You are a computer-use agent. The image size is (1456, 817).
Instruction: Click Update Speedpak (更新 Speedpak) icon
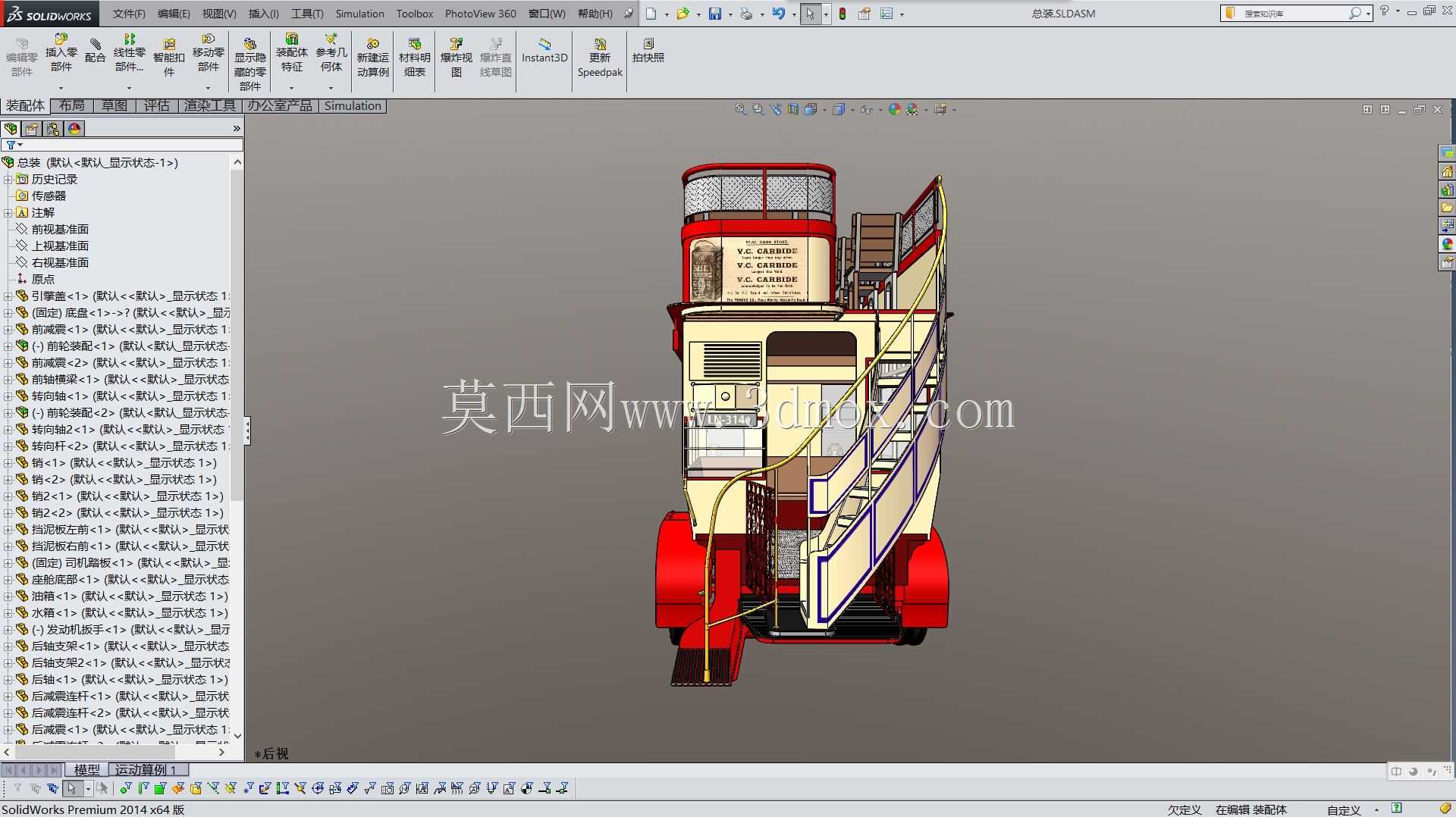[x=600, y=58]
